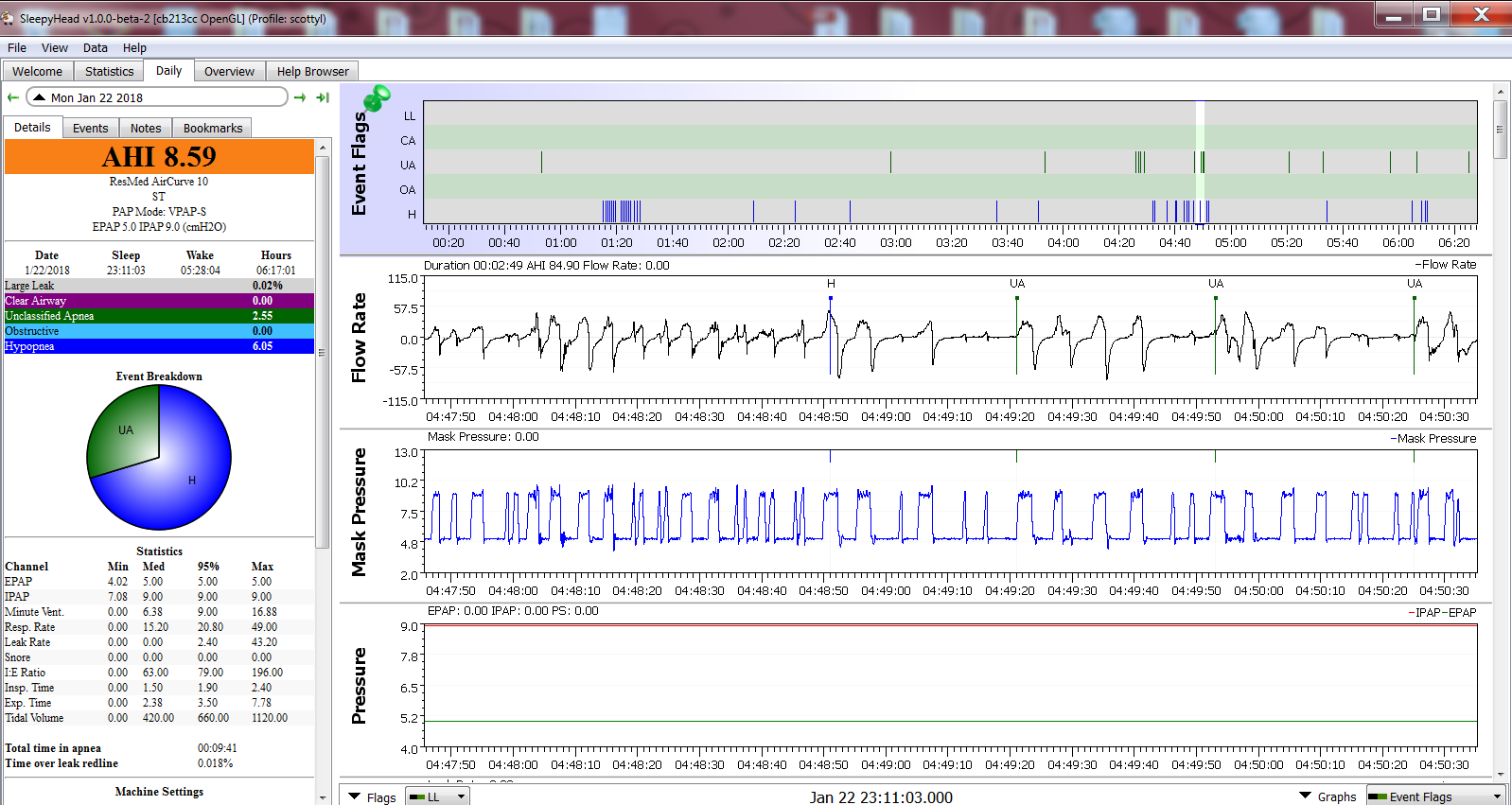Open the Notes sub-tab
Screen dimensions: 1512x805
coord(146,128)
